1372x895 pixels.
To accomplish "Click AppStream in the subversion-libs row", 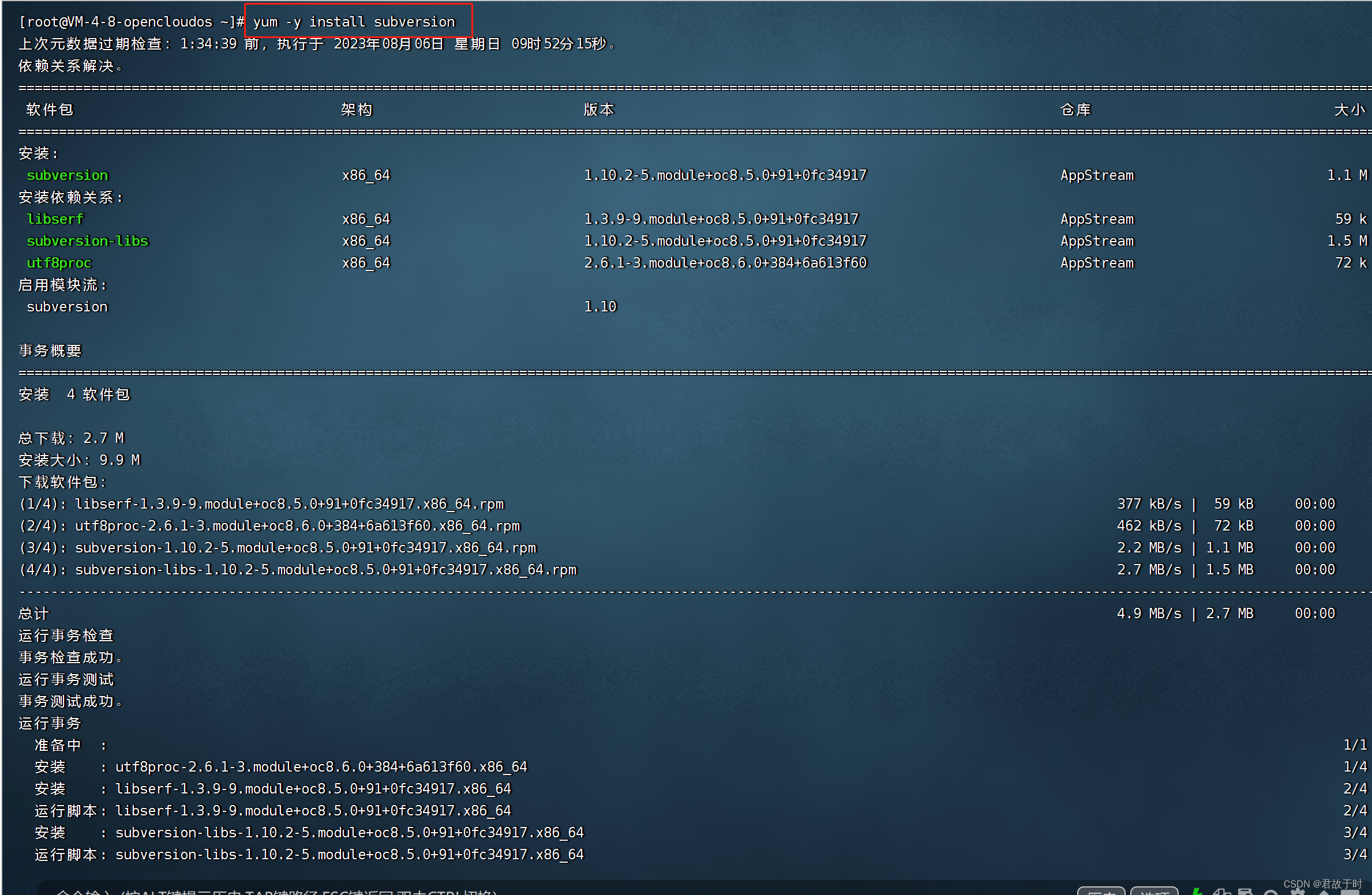I will (x=1097, y=241).
